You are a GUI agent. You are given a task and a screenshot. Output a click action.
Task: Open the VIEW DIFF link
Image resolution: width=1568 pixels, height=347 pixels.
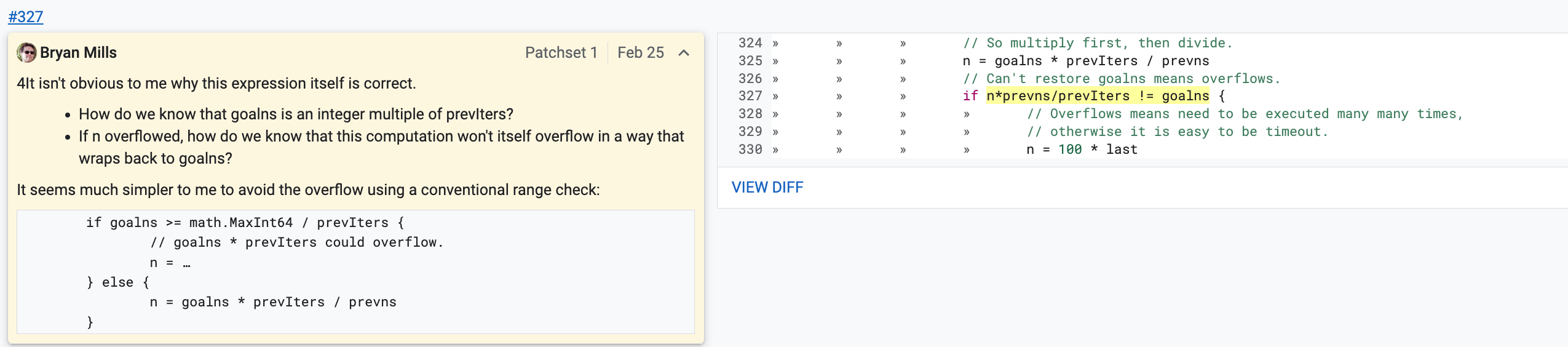coord(767,187)
